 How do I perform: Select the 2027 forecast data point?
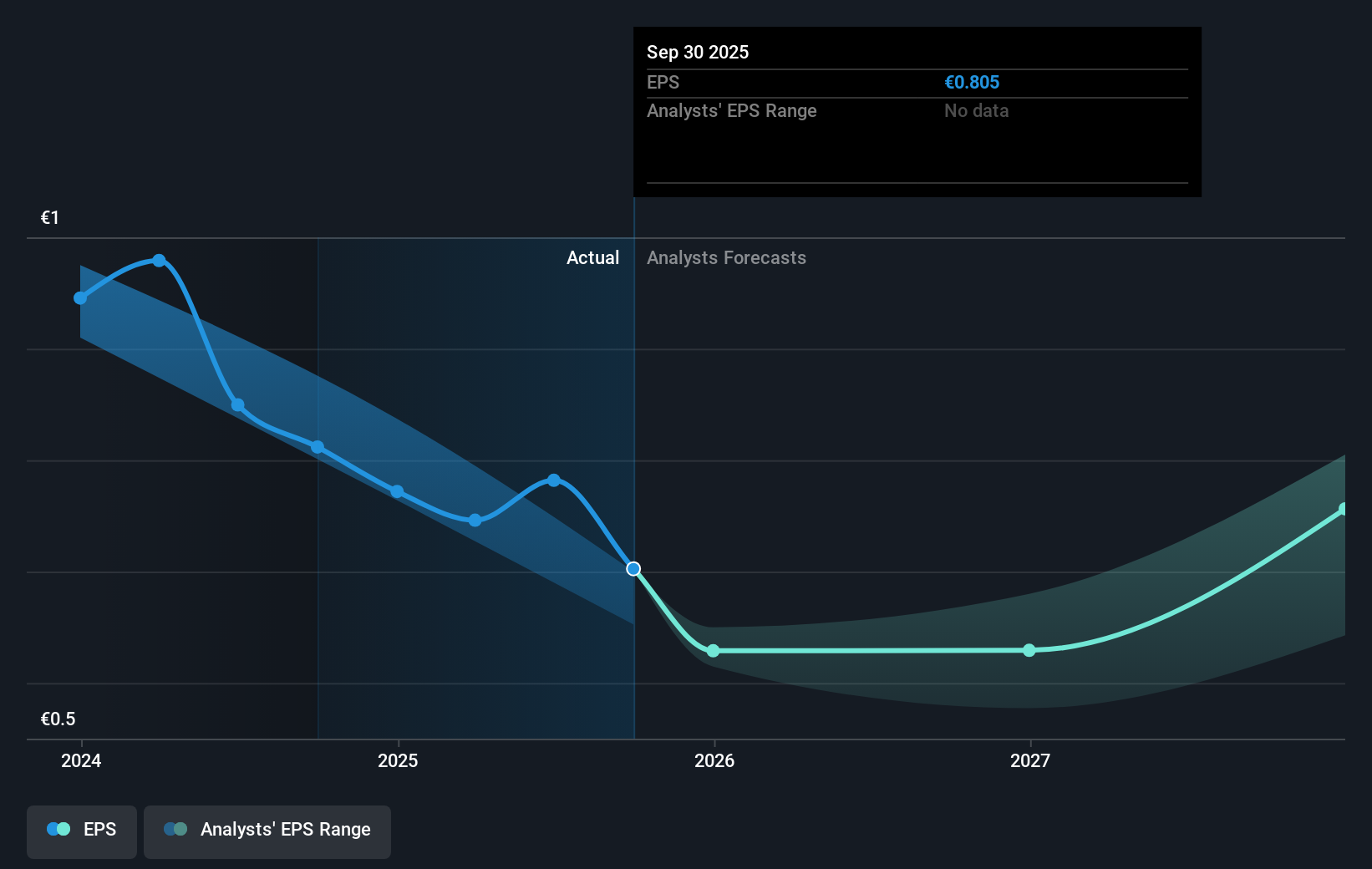[x=1029, y=651]
